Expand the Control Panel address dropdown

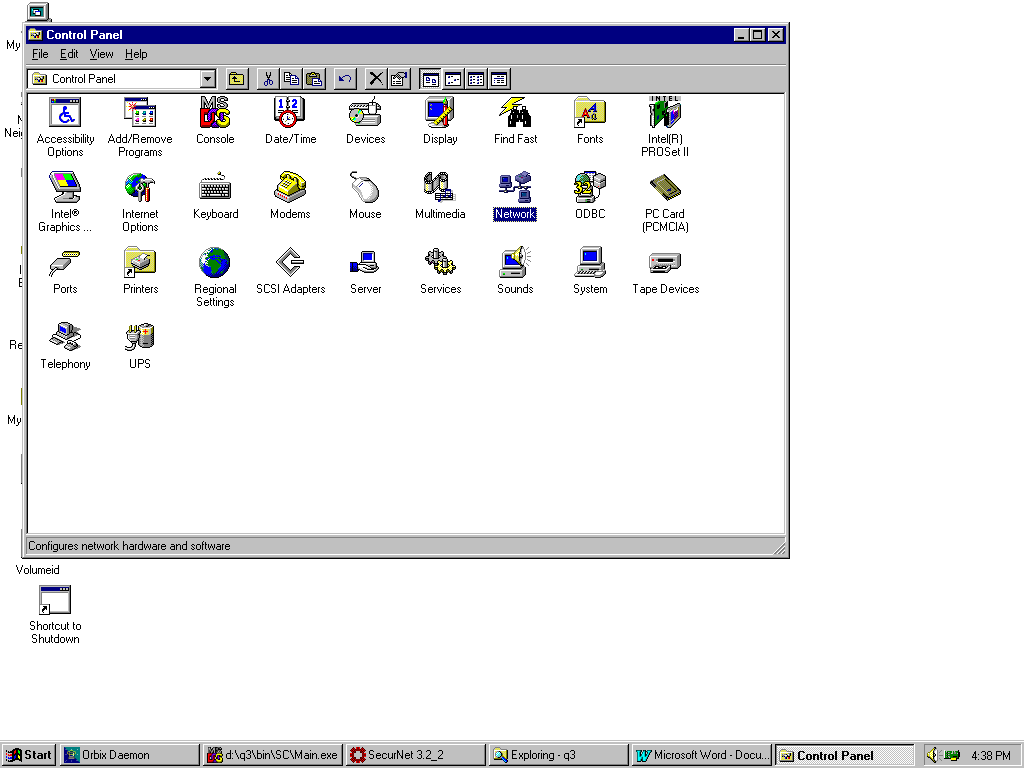(x=208, y=79)
